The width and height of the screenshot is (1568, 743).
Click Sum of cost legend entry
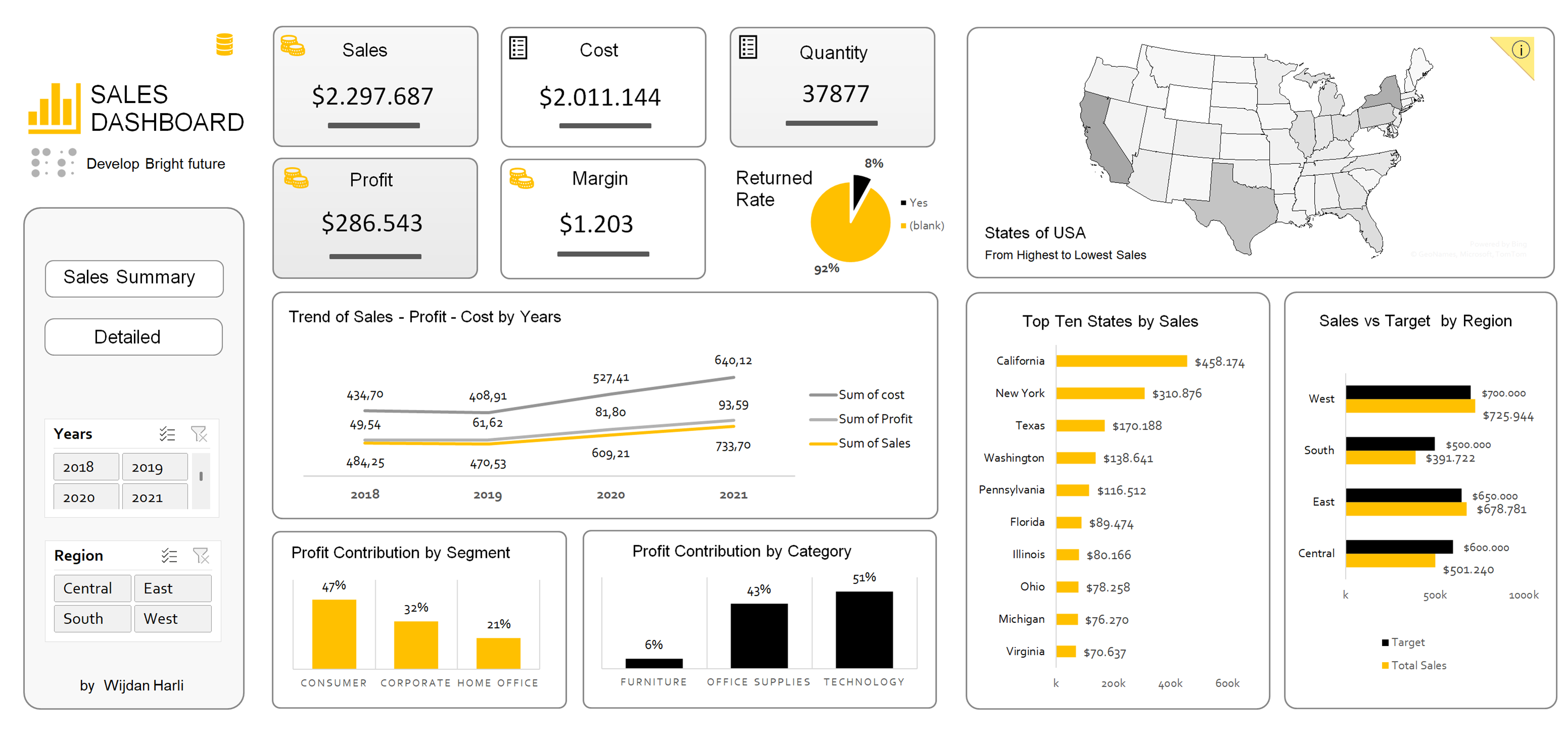click(x=856, y=394)
